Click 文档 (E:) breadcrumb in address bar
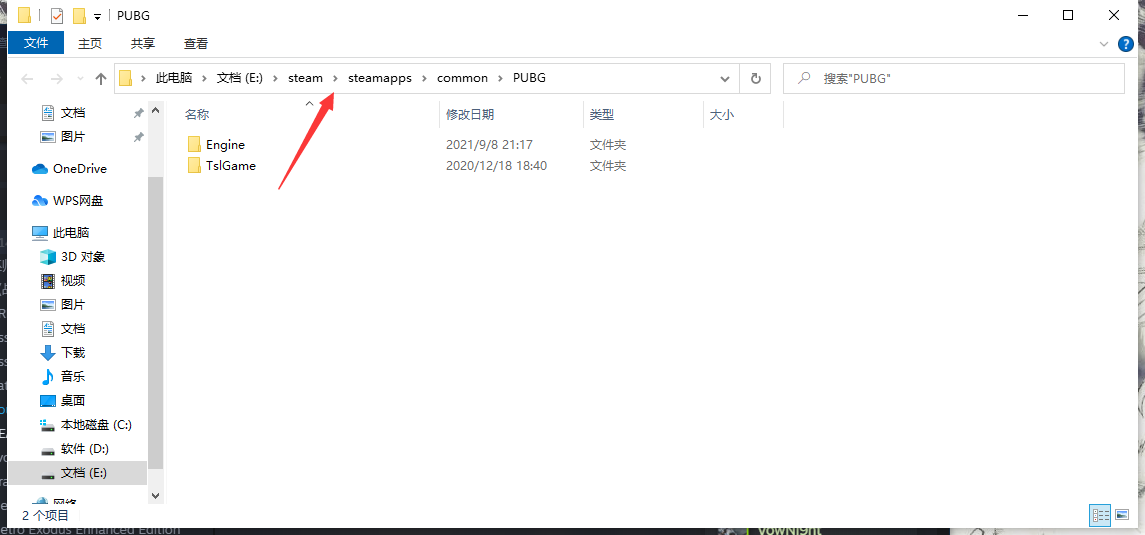The width and height of the screenshot is (1145, 535). tap(240, 78)
